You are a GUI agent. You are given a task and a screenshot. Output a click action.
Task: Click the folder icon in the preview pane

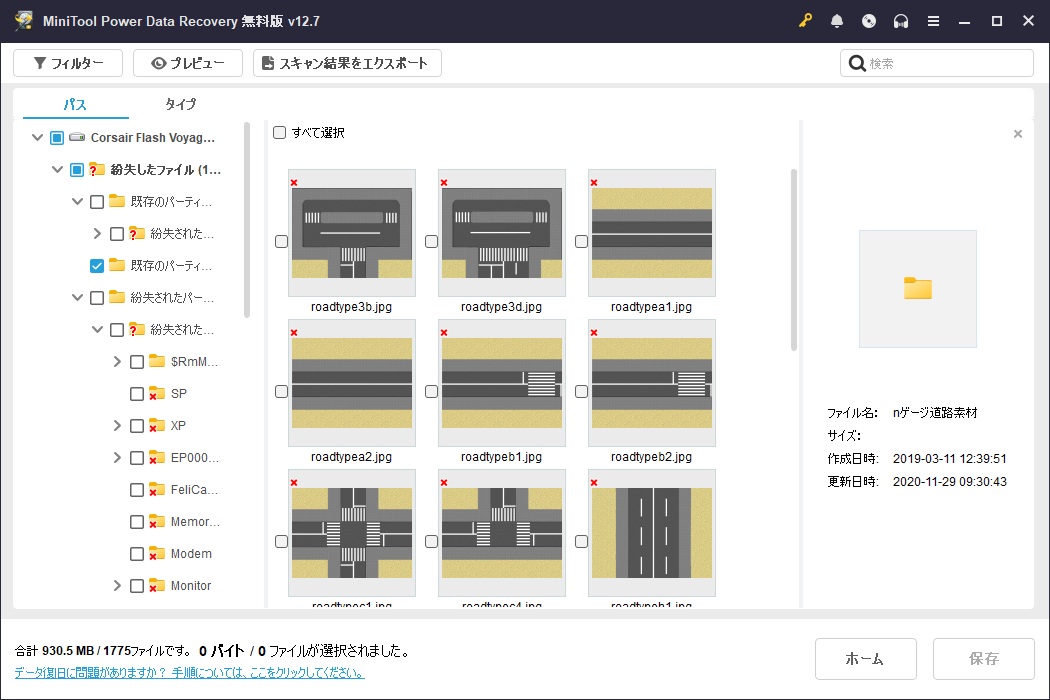[x=917, y=289]
